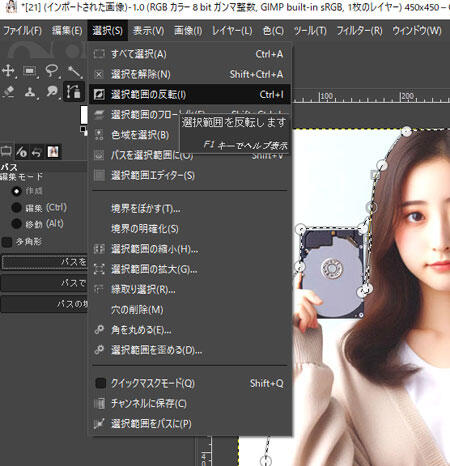Close the open 選択(S) menu

coord(107,31)
